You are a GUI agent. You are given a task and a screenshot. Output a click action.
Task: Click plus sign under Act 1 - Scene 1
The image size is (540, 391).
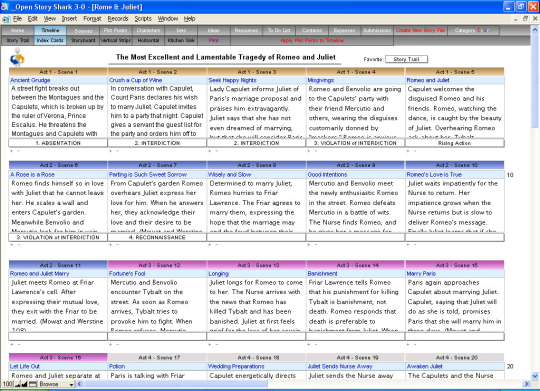pos(11,151)
